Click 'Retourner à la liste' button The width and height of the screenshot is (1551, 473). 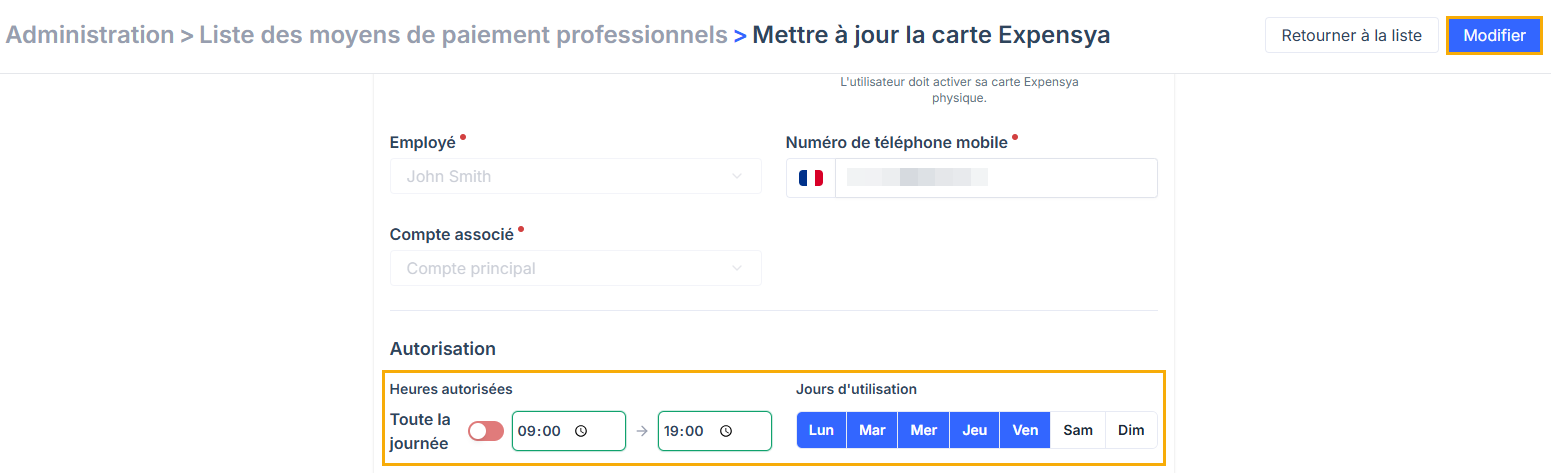point(1350,35)
